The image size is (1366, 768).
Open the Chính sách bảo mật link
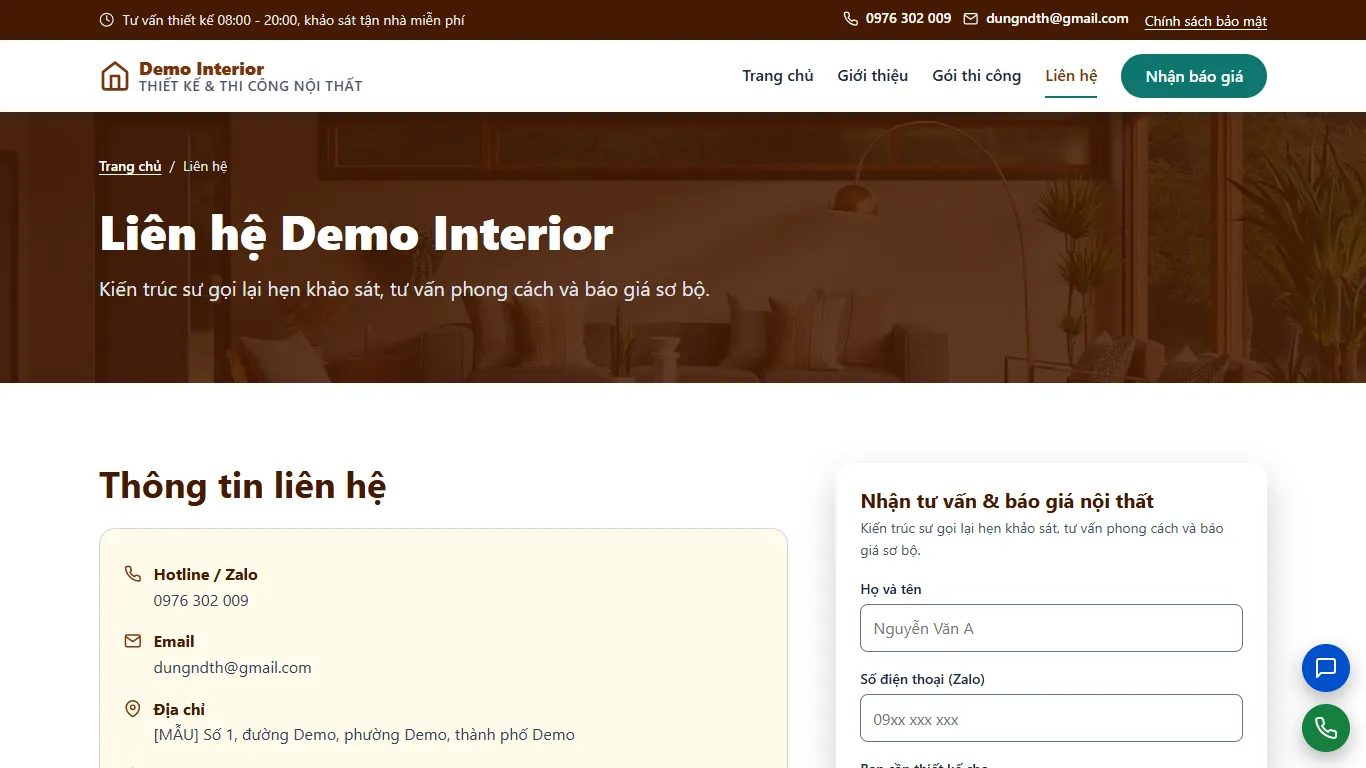tap(1206, 21)
